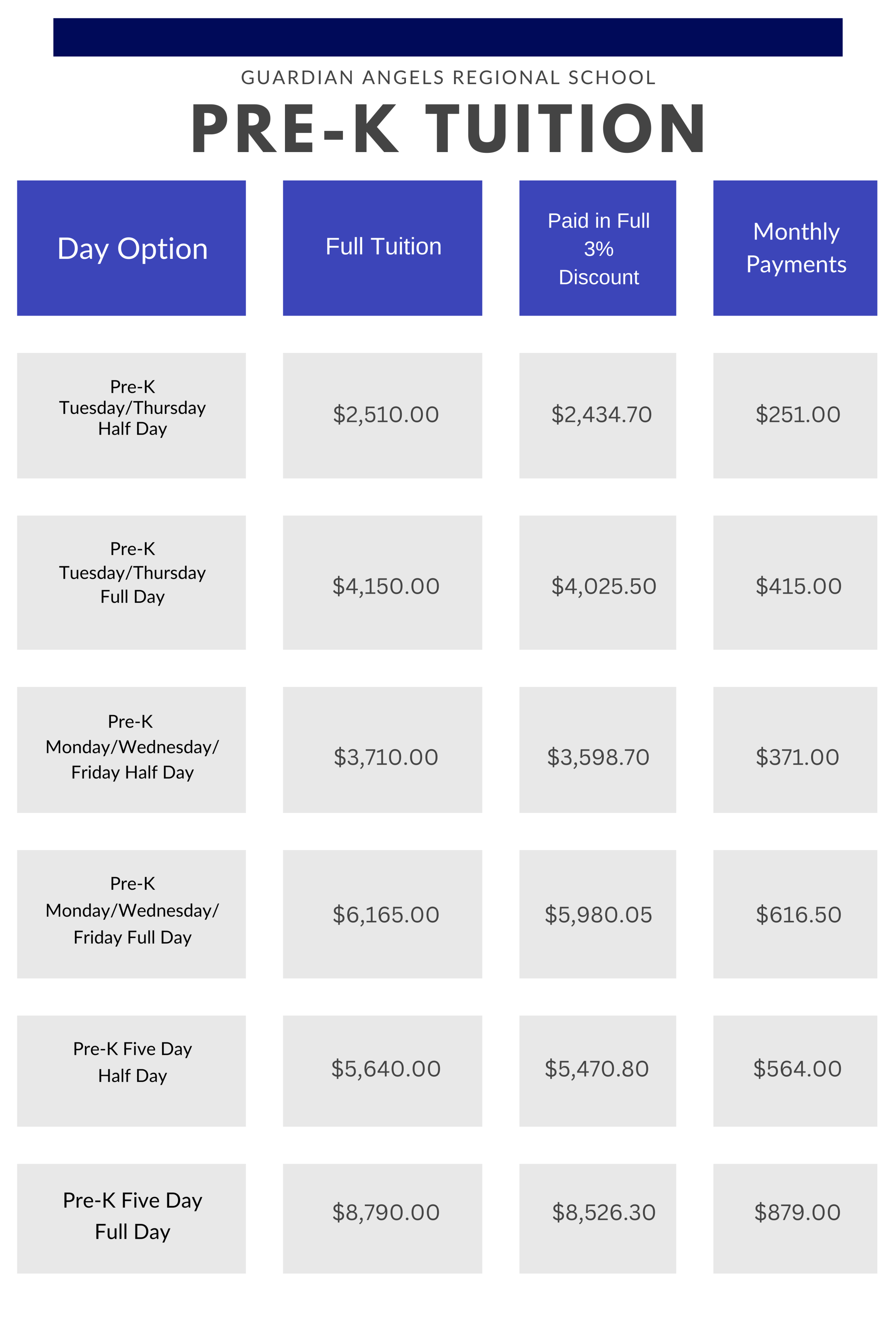Viewport: 896px width, 1344px height.
Task: Select the Pre-K Five Day Half Day cell
Action: 131,1063
